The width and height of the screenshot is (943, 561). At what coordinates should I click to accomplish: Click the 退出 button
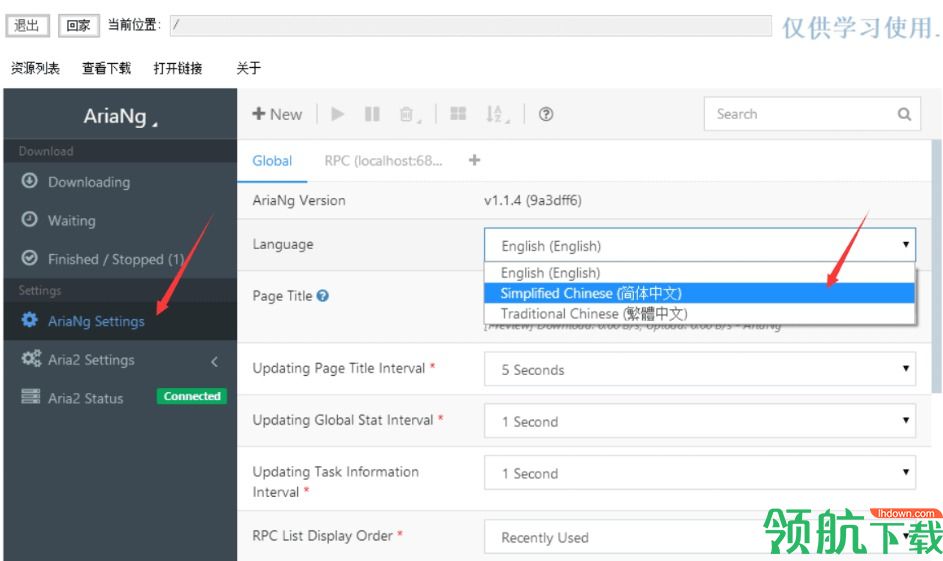click(27, 25)
